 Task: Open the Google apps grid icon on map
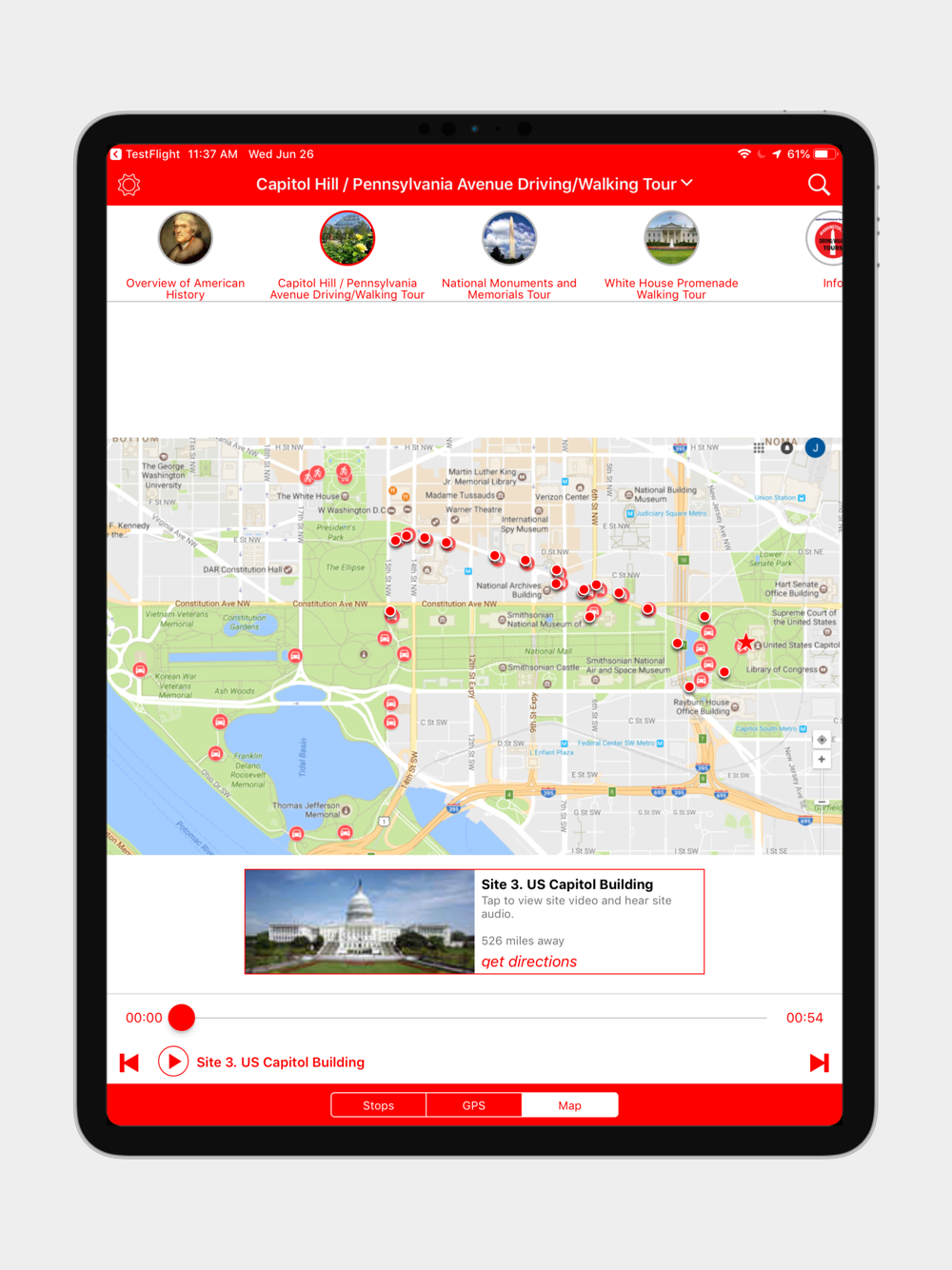point(759,447)
